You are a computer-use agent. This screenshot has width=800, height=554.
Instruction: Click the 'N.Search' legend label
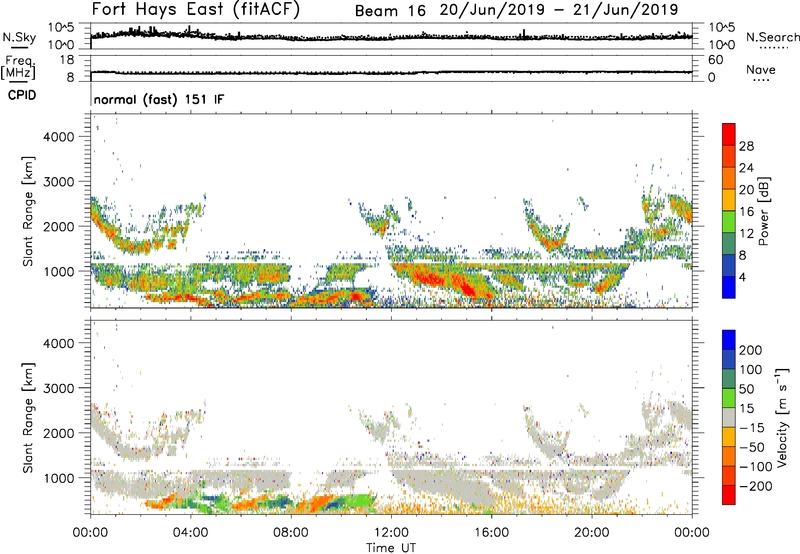772,37
